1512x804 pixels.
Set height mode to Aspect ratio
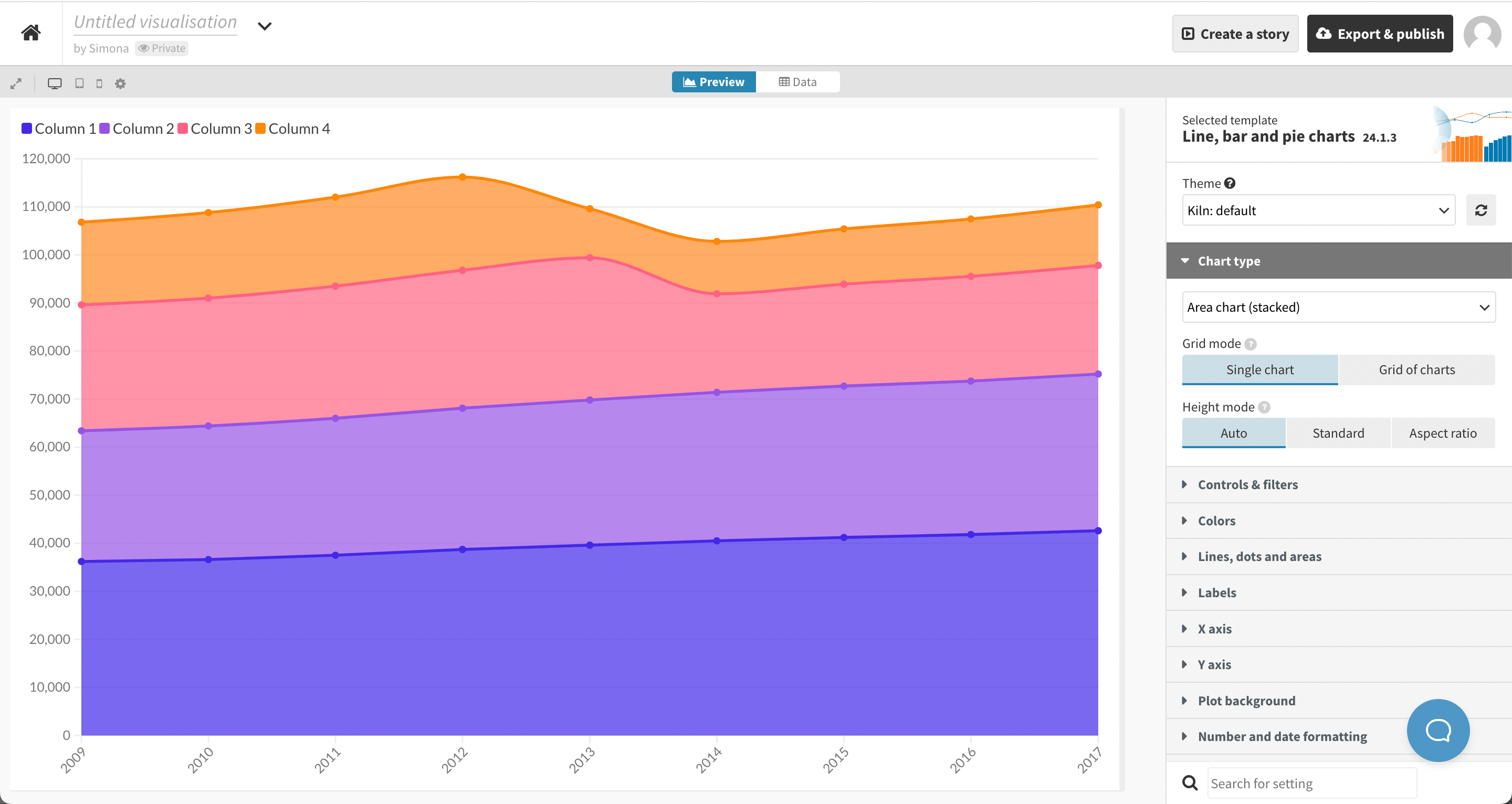coord(1442,433)
